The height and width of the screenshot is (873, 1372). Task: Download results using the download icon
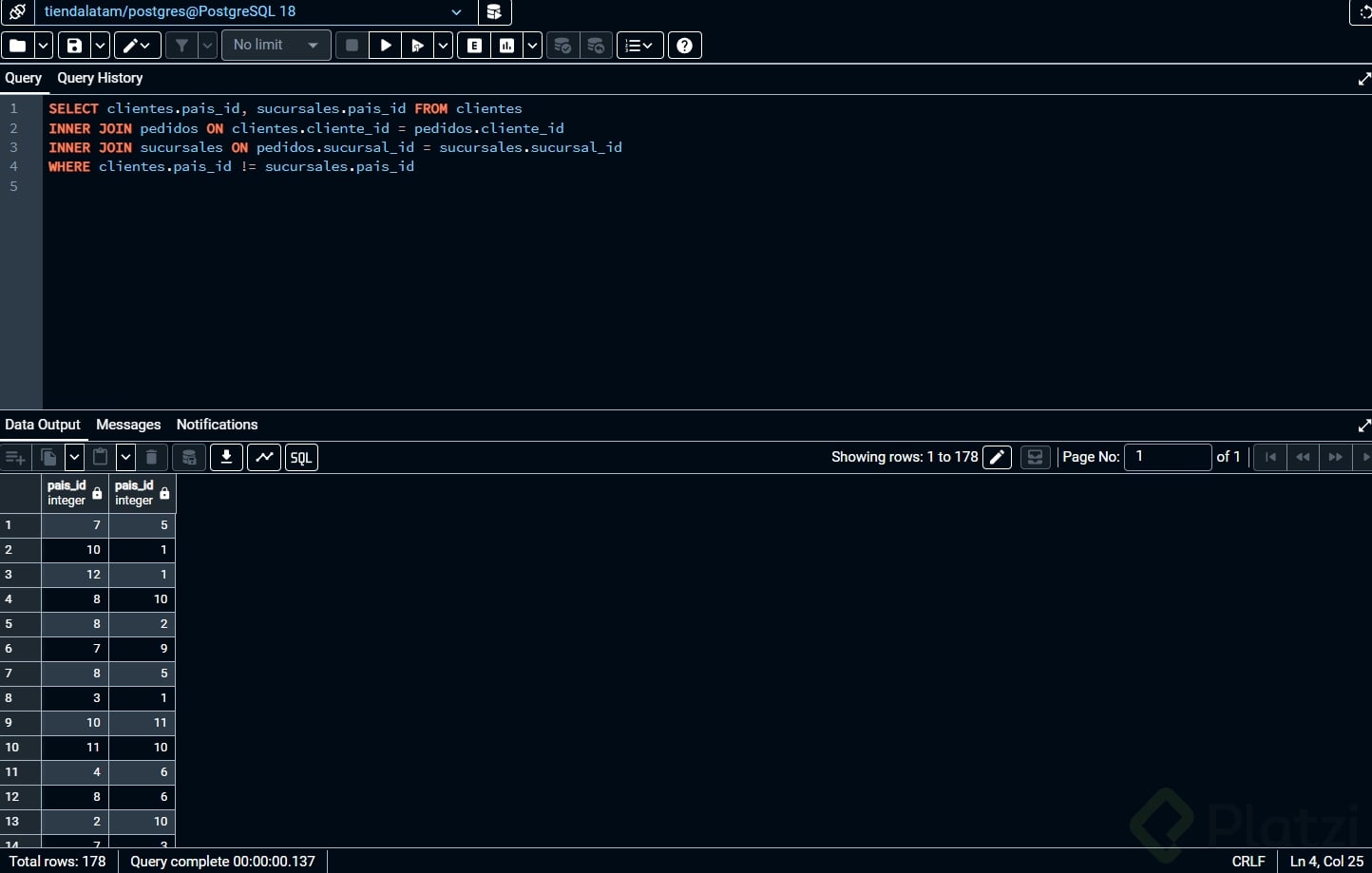226,457
